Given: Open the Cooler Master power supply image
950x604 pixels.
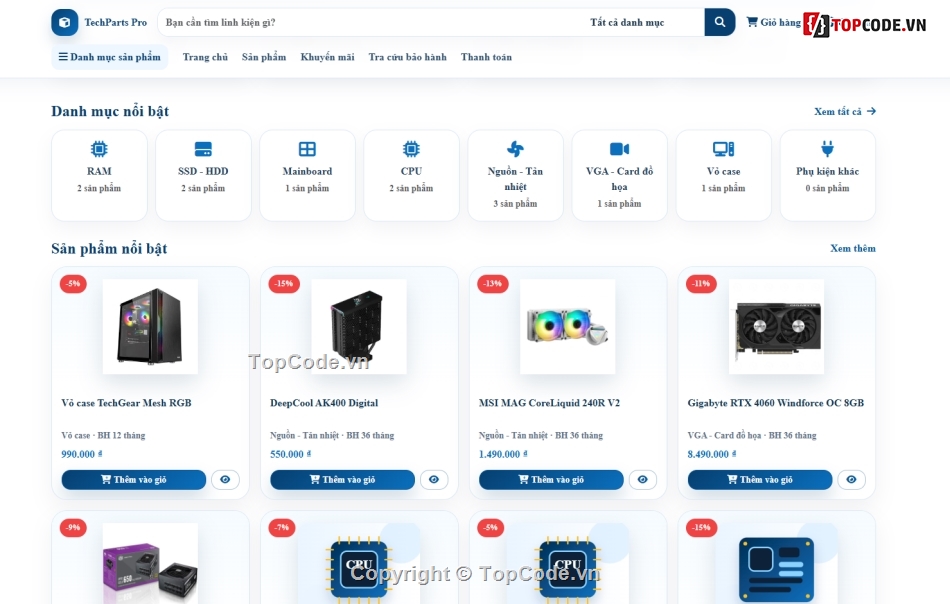Looking at the screenshot, I should pyautogui.click(x=150, y=563).
